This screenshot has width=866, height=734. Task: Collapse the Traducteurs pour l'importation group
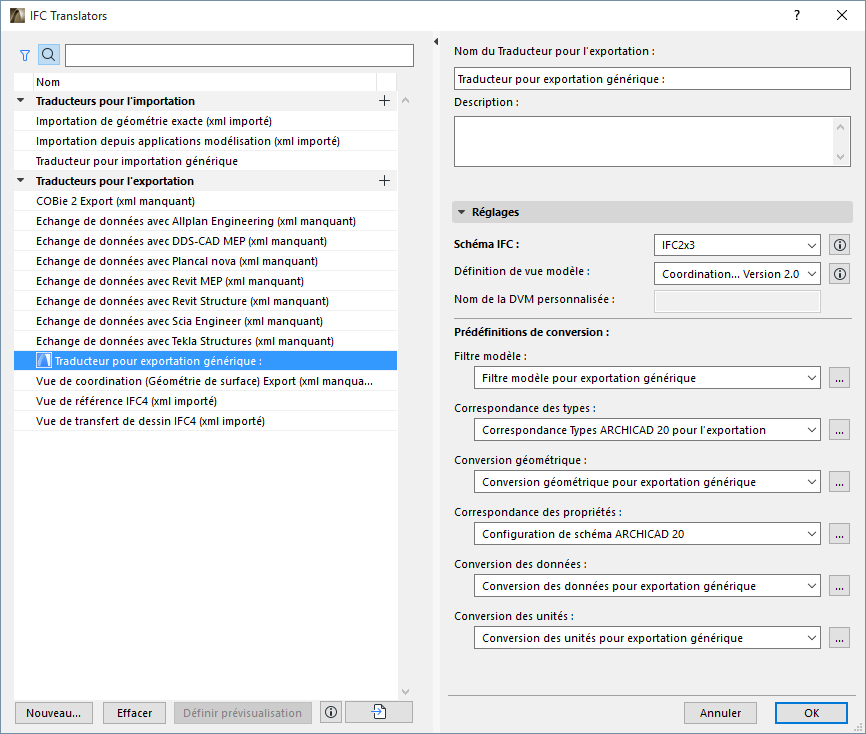(19, 100)
